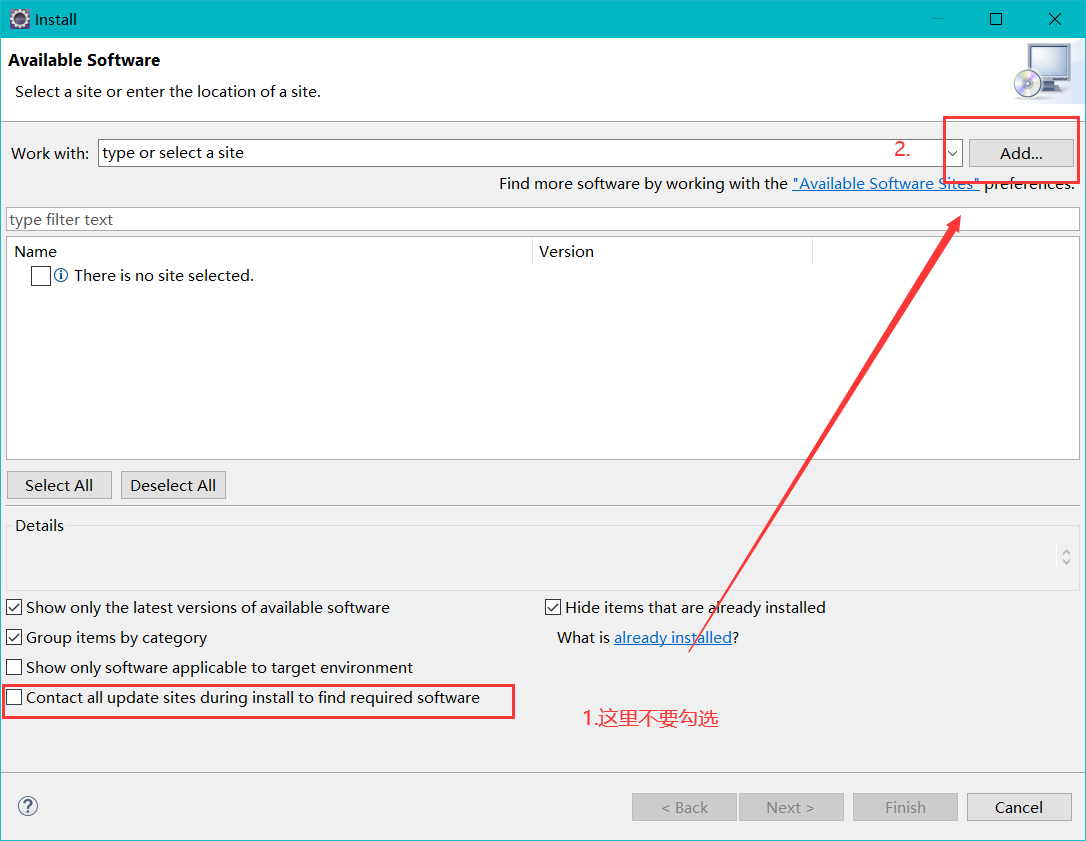Maximize the Install dialog window
This screenshot has width=1086, height=841.
[996, 19]
